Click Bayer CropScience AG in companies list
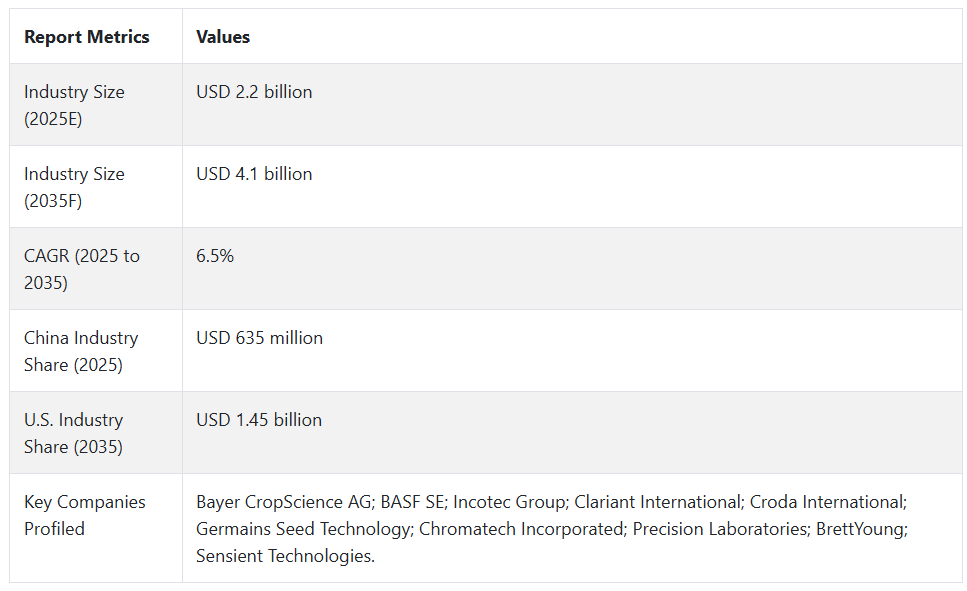The height and width of the screenshot is (591, 967). tap(284, 502)
